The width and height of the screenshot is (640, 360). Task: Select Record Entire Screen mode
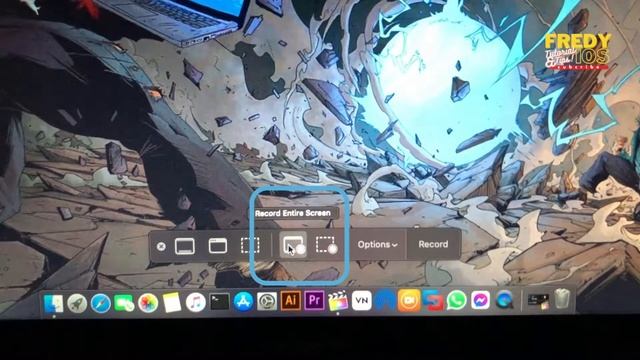pos(293,245)
